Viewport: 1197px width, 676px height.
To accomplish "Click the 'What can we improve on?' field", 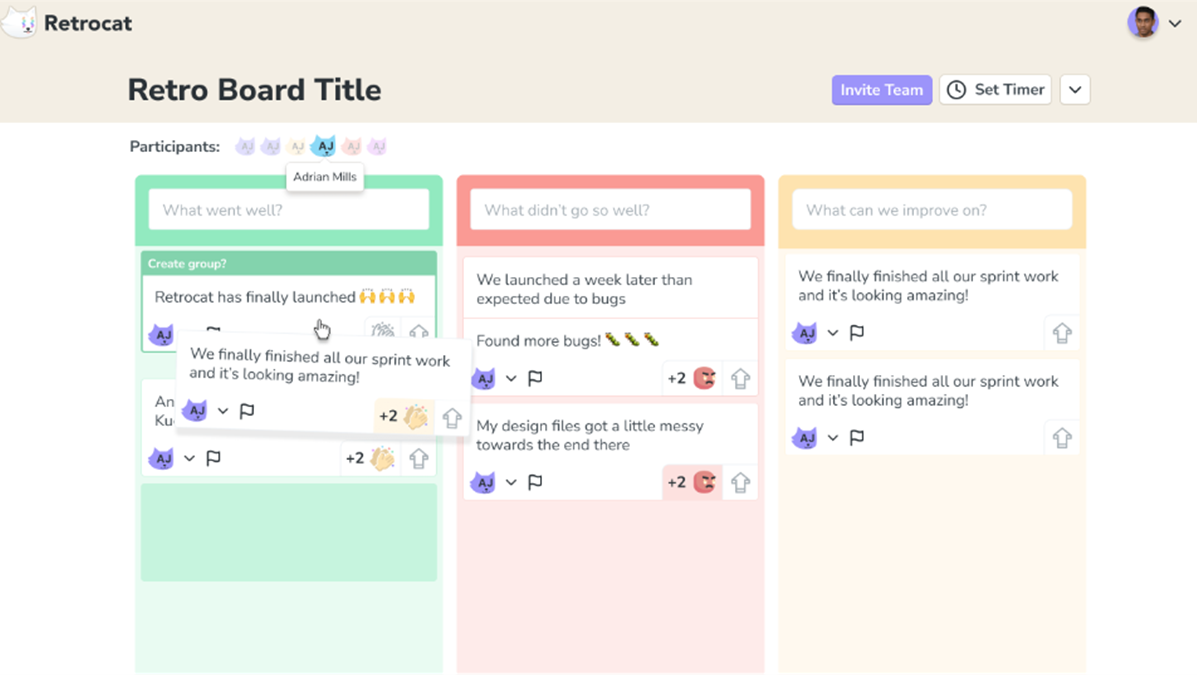I will click(x=932, y=210).
